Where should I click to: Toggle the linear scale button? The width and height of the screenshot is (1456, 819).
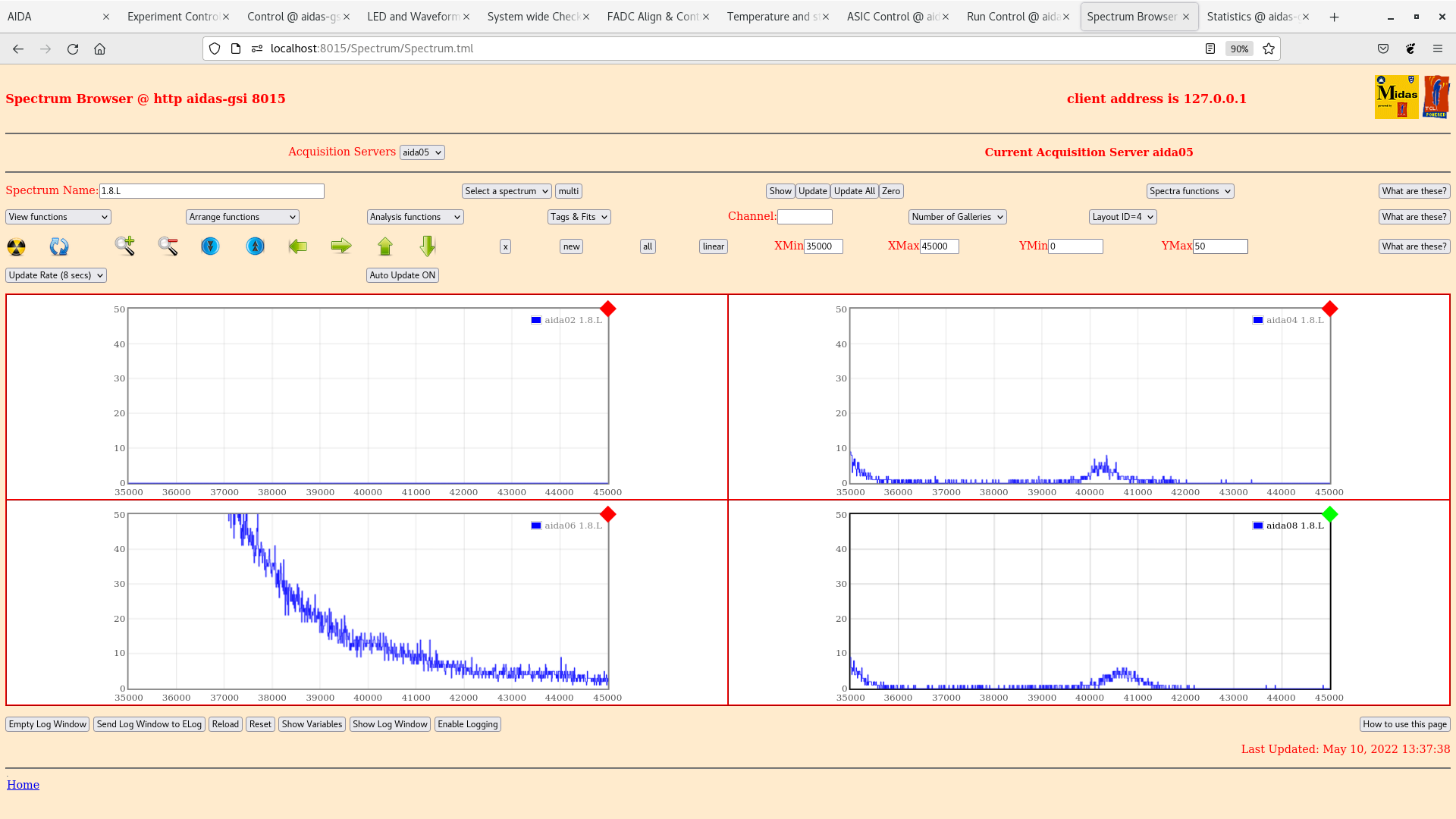[713, 246]
